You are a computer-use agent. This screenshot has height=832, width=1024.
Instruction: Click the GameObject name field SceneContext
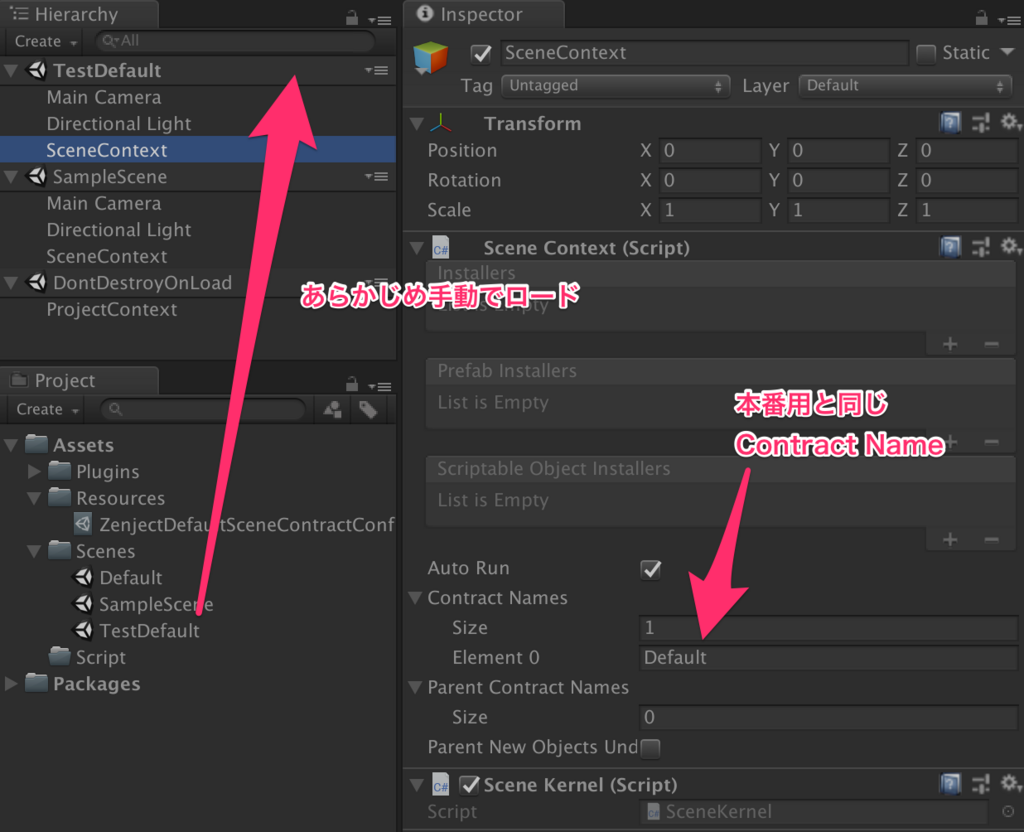click(x=704, y=53)
